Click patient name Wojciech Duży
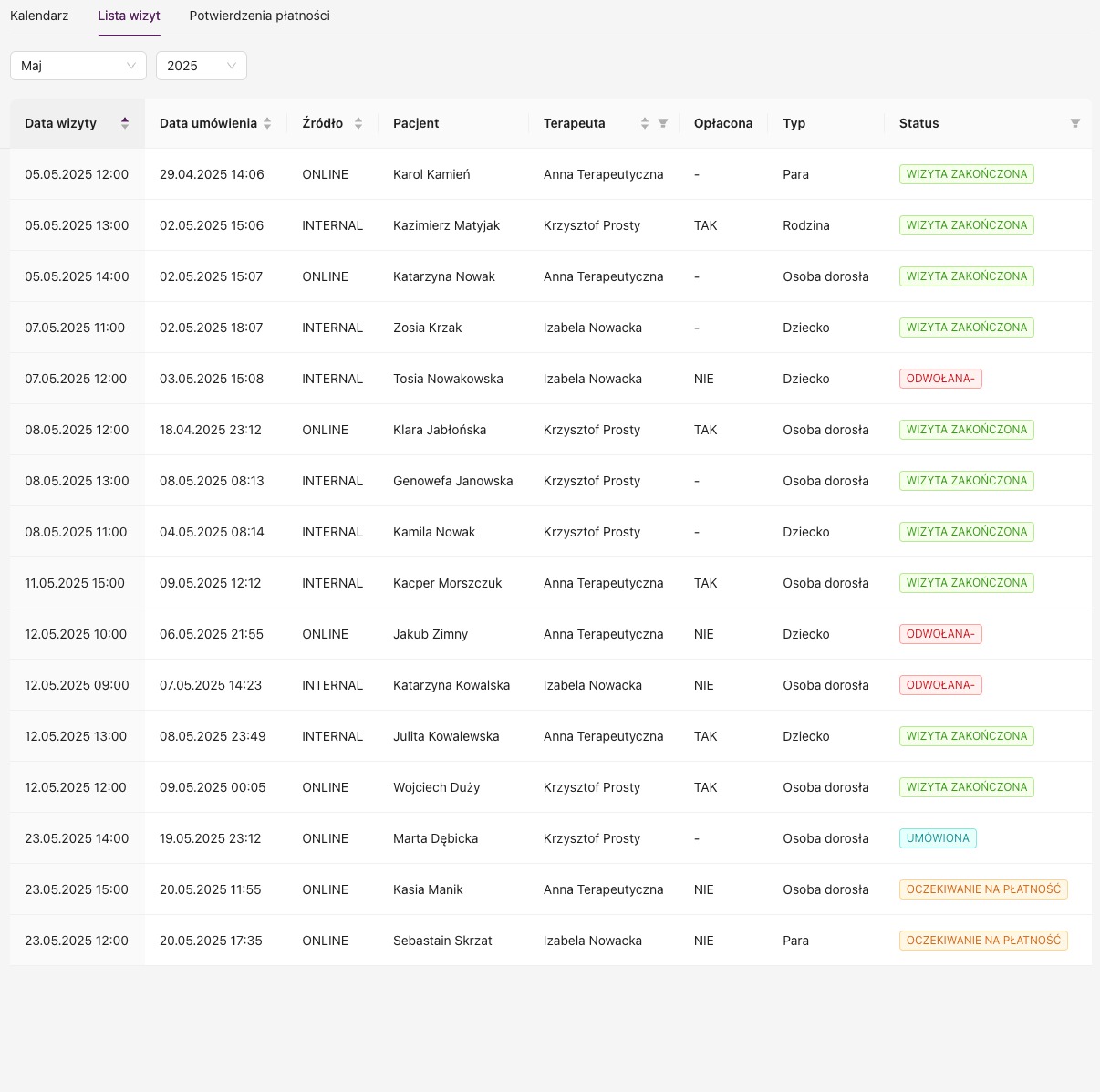The image size is (1100, 1092). (x=436, y=787)
